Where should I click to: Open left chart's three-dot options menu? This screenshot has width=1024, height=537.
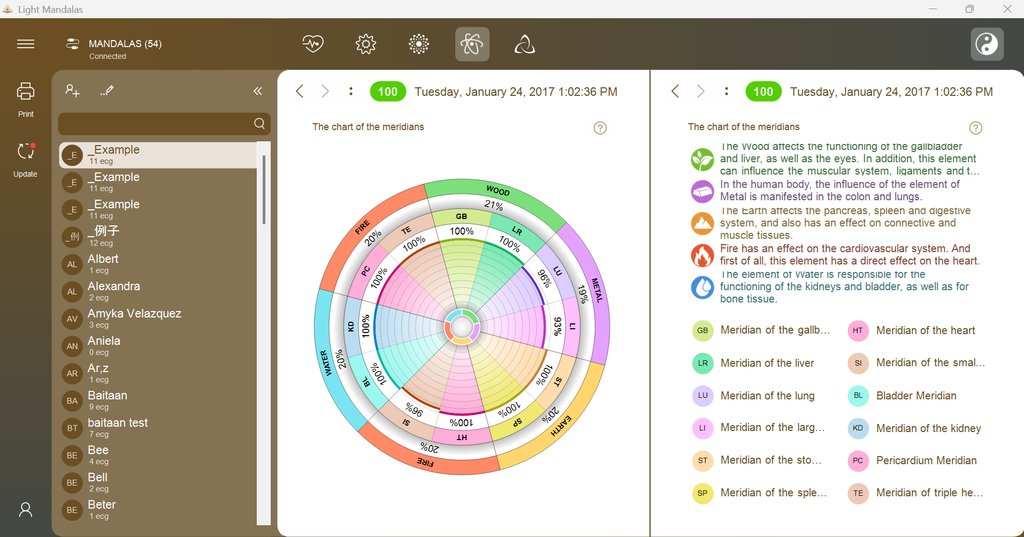pyautogui.click(x=351, y=91)
